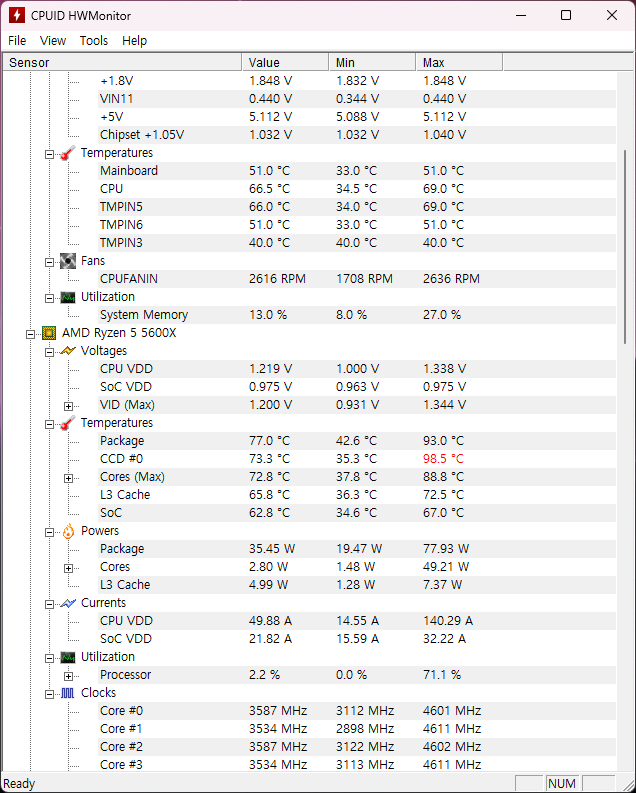Click the Fans category fan icon

(x=68, y=261)
